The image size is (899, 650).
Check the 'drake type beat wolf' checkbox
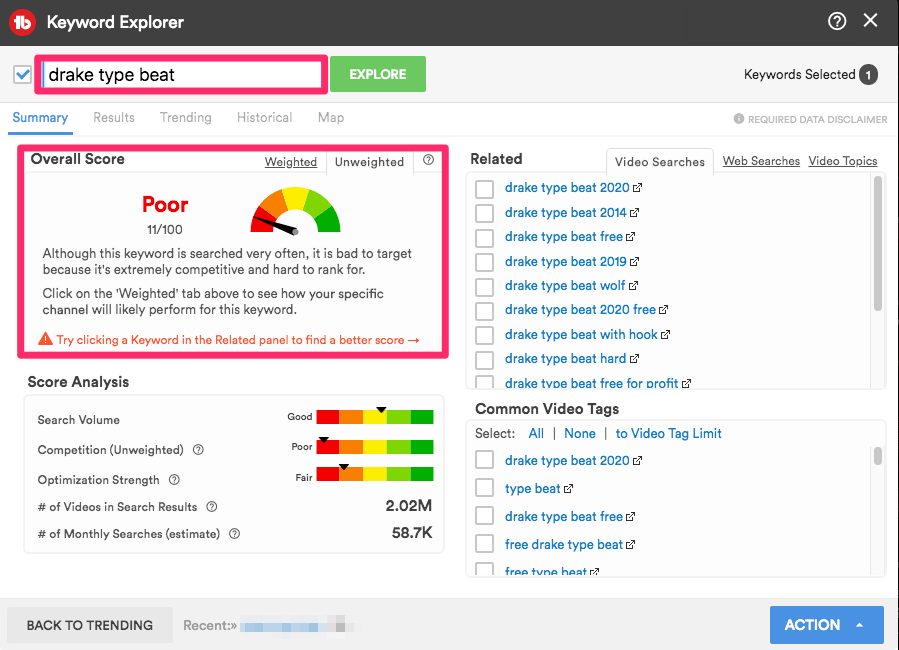coord(484,286)
